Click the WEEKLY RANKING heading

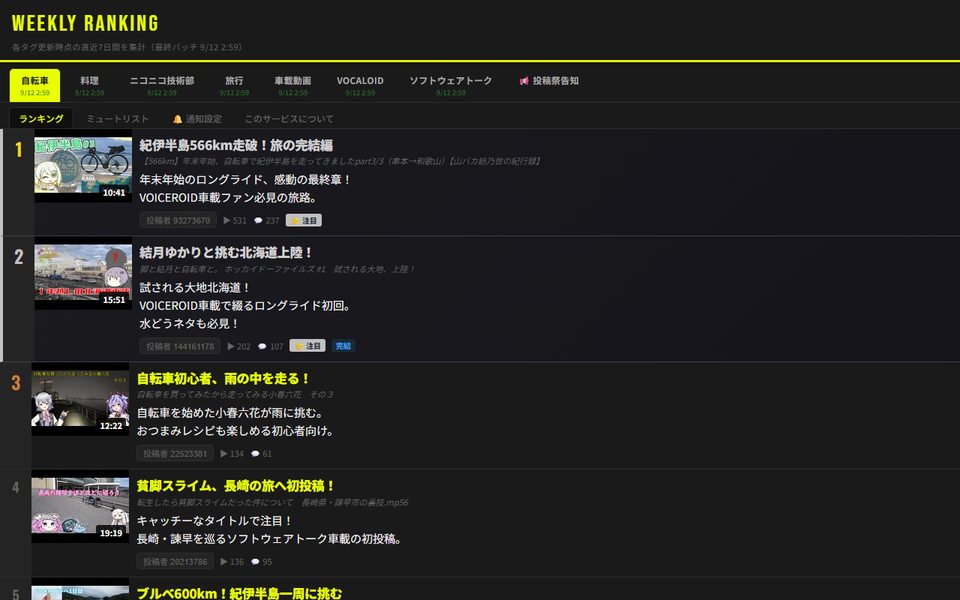click(85, 23)
